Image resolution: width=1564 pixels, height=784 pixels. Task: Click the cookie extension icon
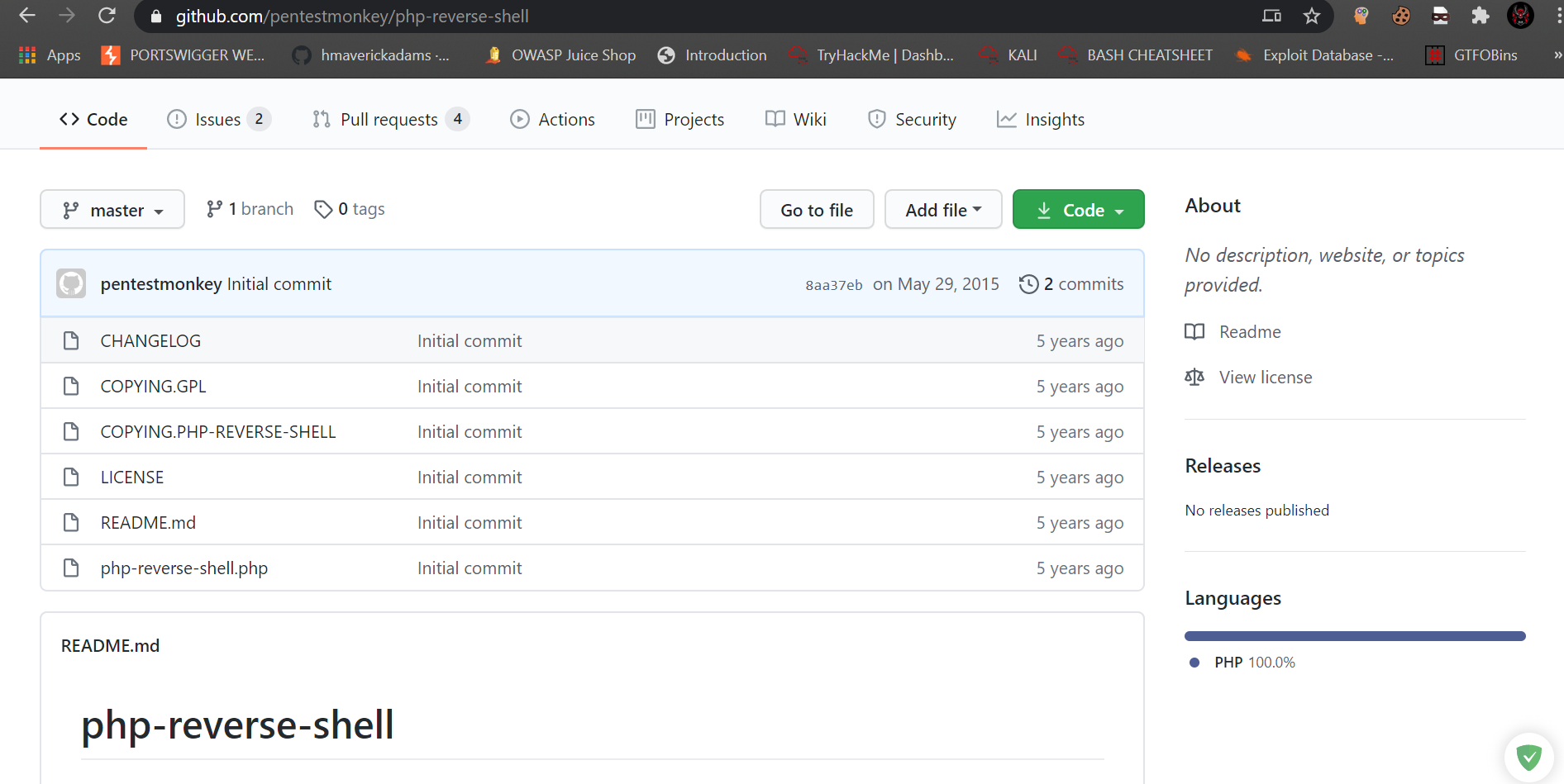click(1401, 16)
